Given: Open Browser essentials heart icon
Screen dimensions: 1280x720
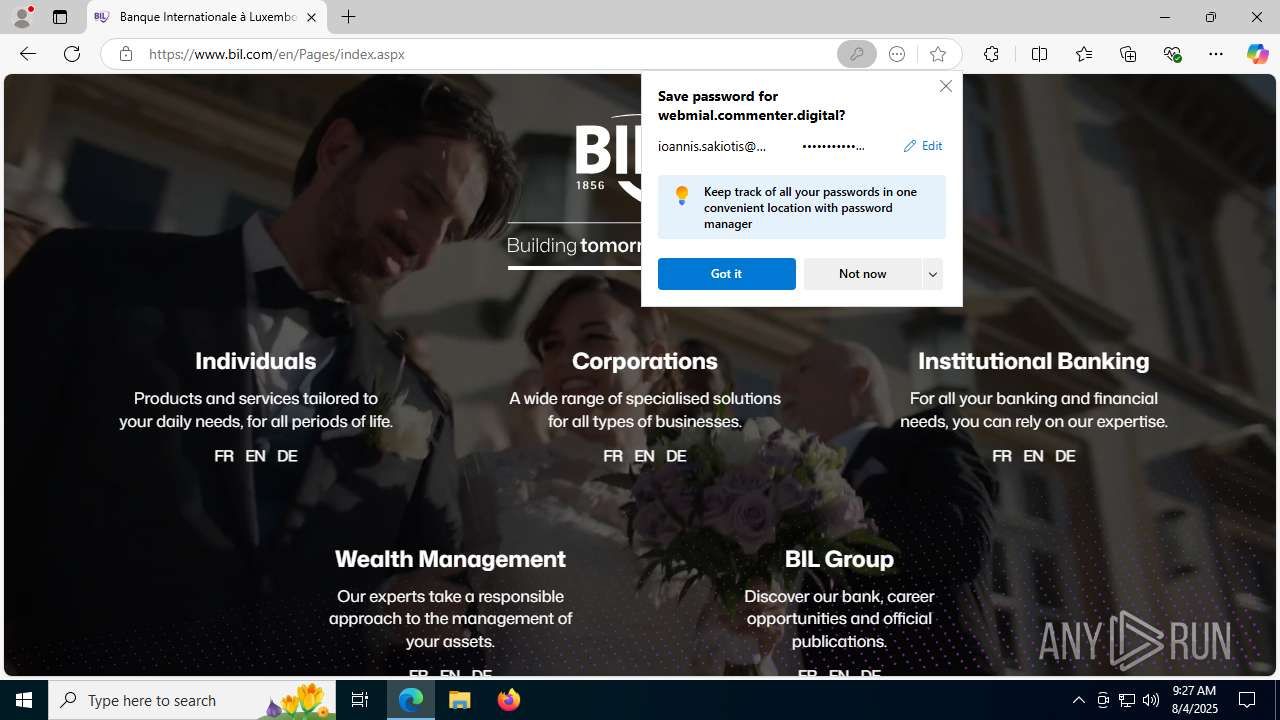Looking at the screenshot, I should 1172,54.
